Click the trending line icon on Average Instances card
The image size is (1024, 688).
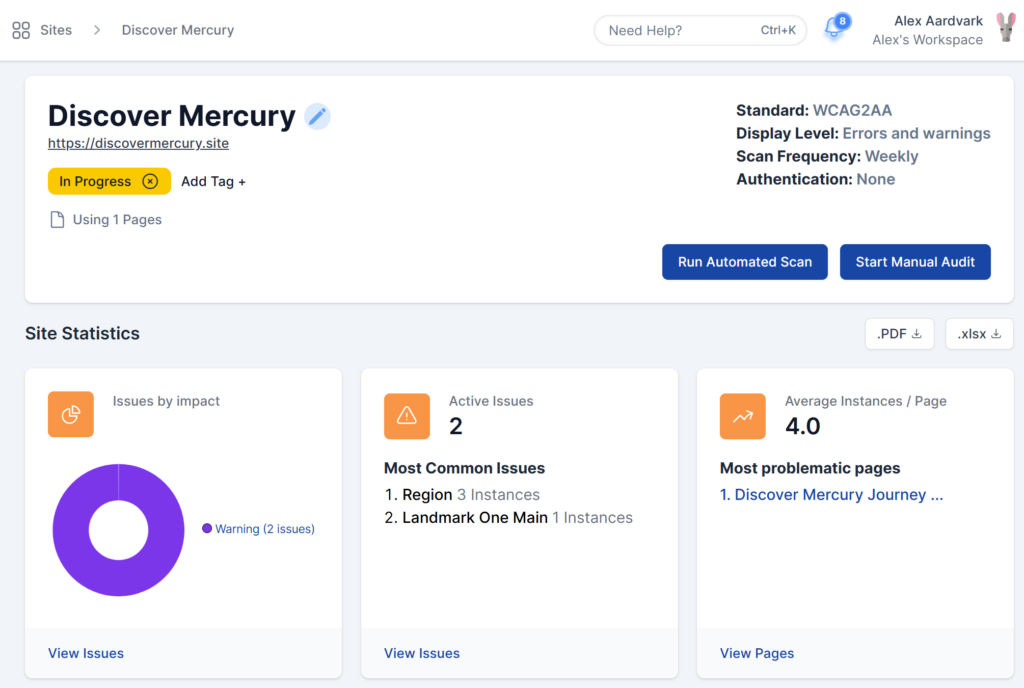743,415
